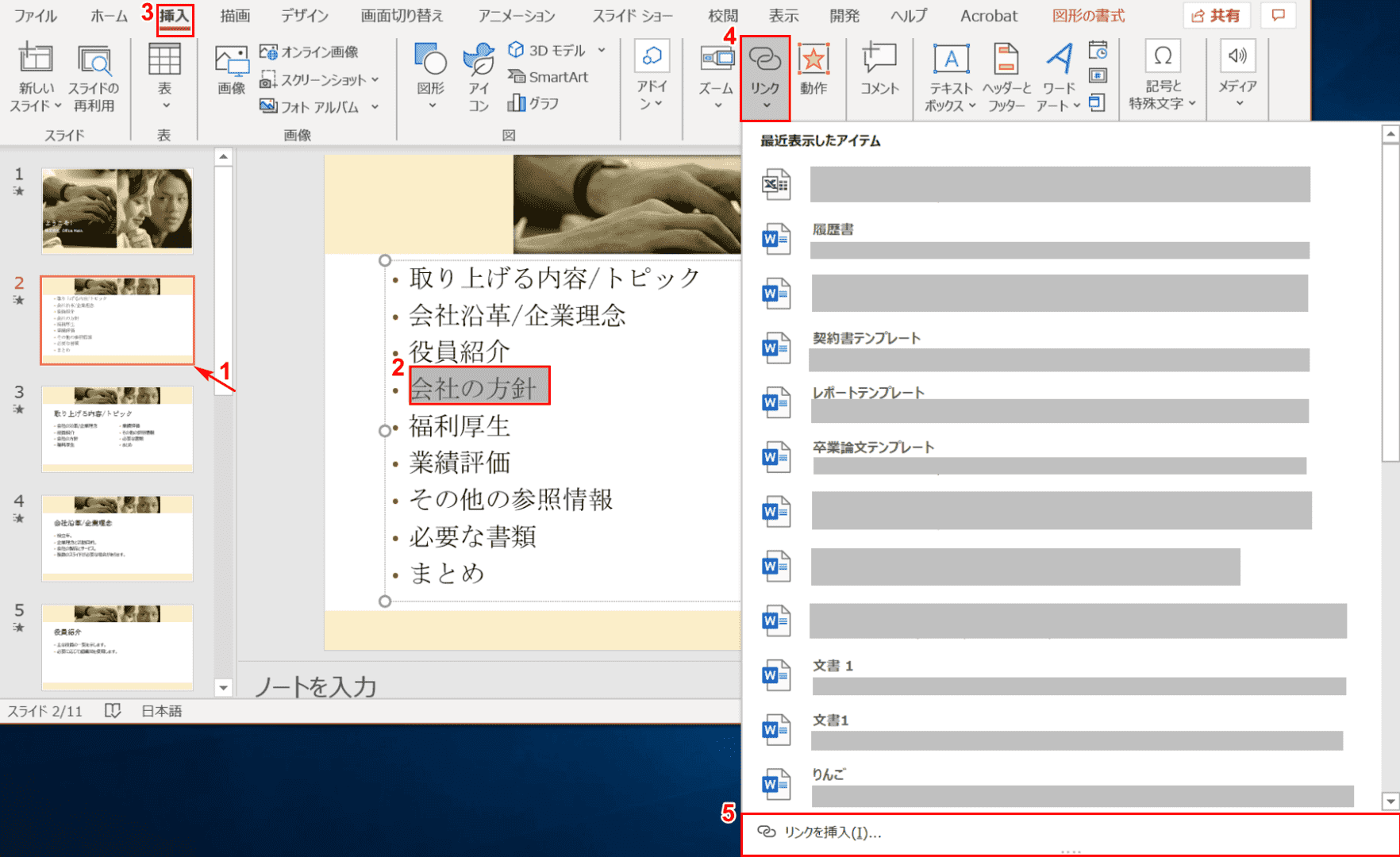The image size is (1400, 857).
Task: Select slide 5 thumbnail
Action: pyautogui.click(x=117, y=647)
